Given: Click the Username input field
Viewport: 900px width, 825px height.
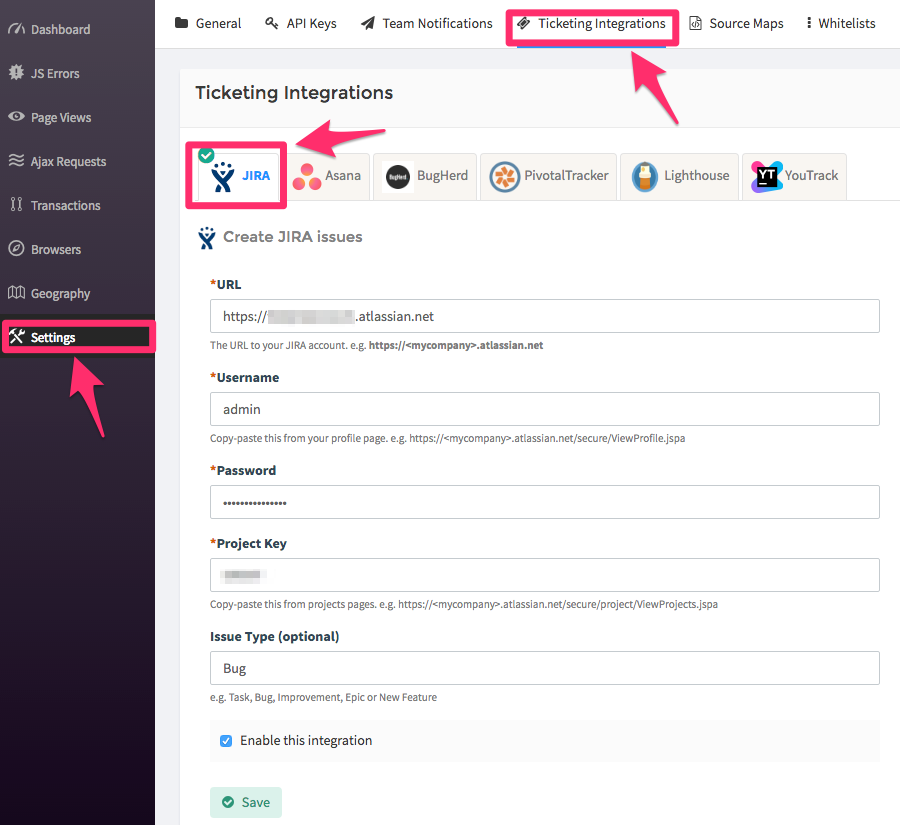Looking at the screenshot, I should point(545,409).
